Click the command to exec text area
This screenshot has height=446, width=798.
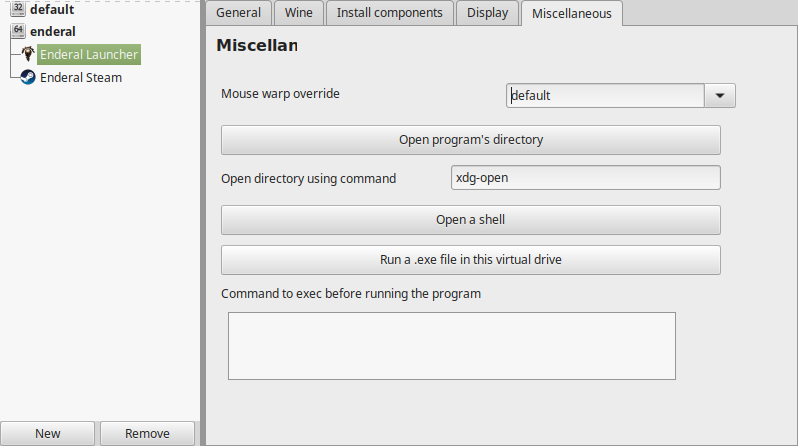click(452, 346)
